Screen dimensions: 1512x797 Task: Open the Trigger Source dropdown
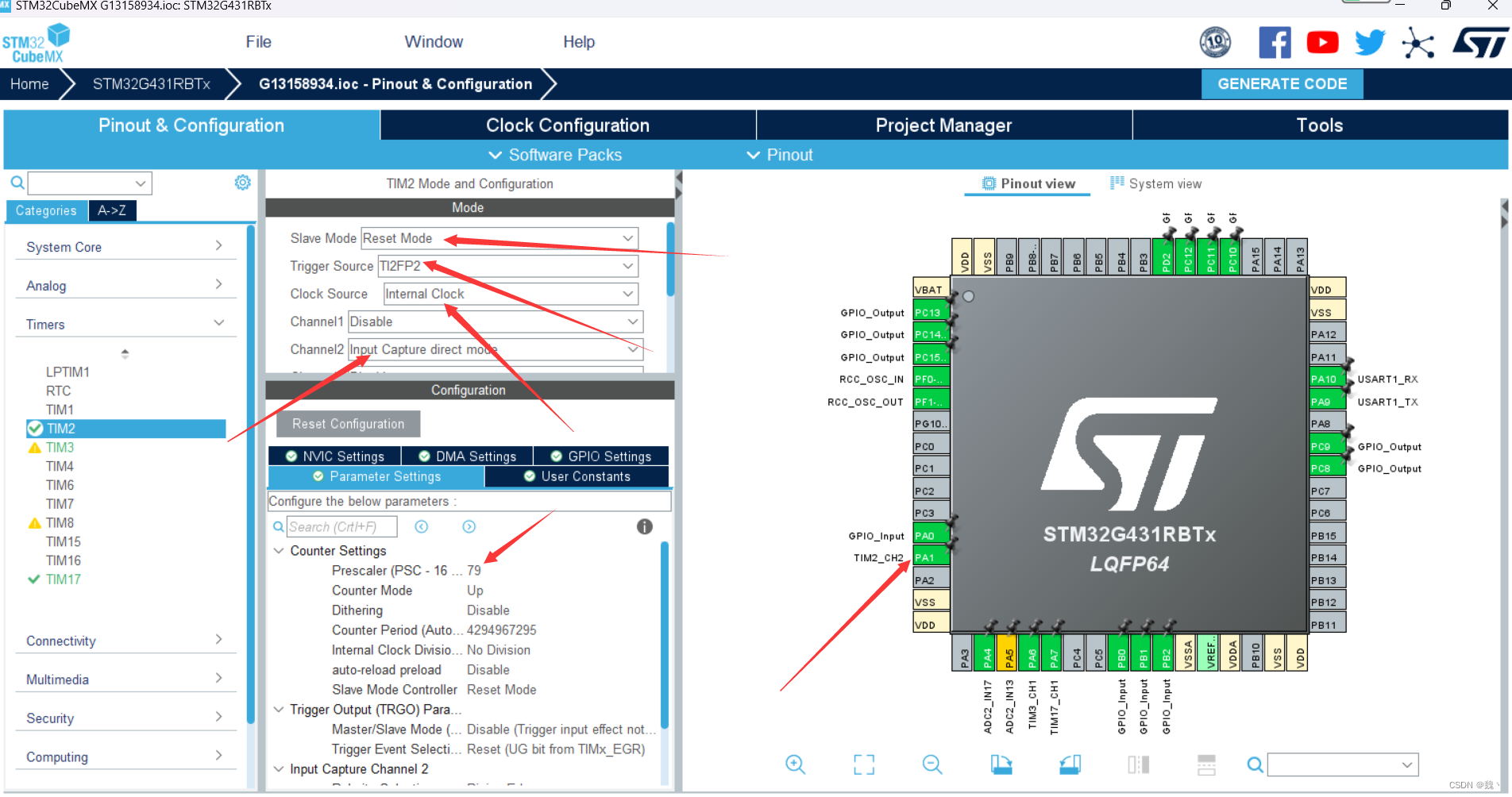(508, 266)
